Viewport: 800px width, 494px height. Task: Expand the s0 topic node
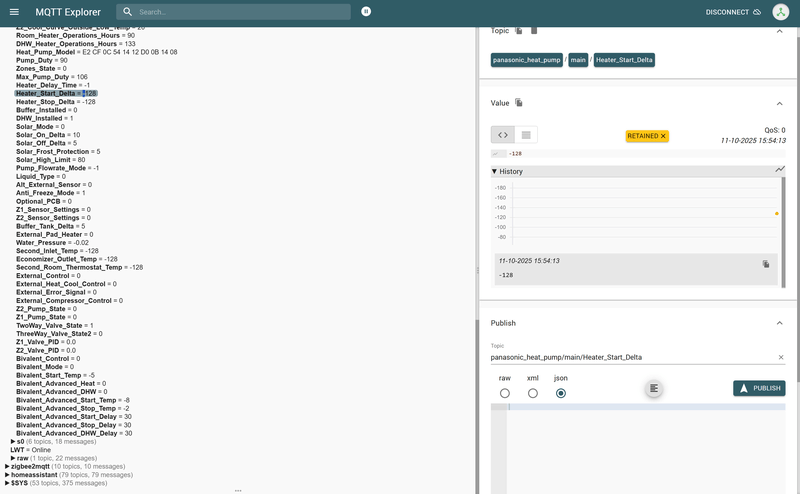pos(13,441)
